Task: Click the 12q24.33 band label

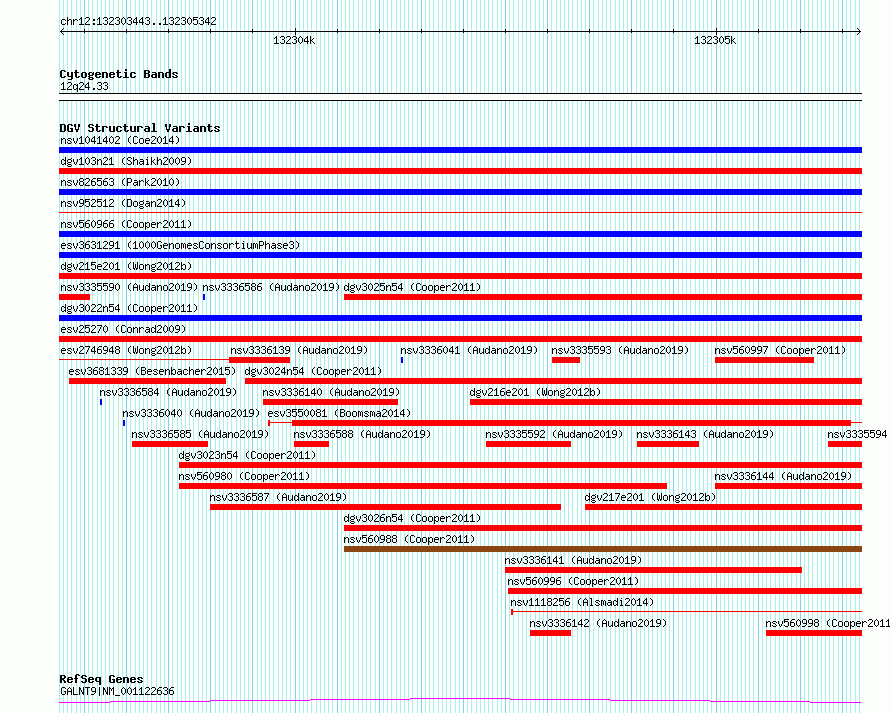Action: [x=84, y=86]
